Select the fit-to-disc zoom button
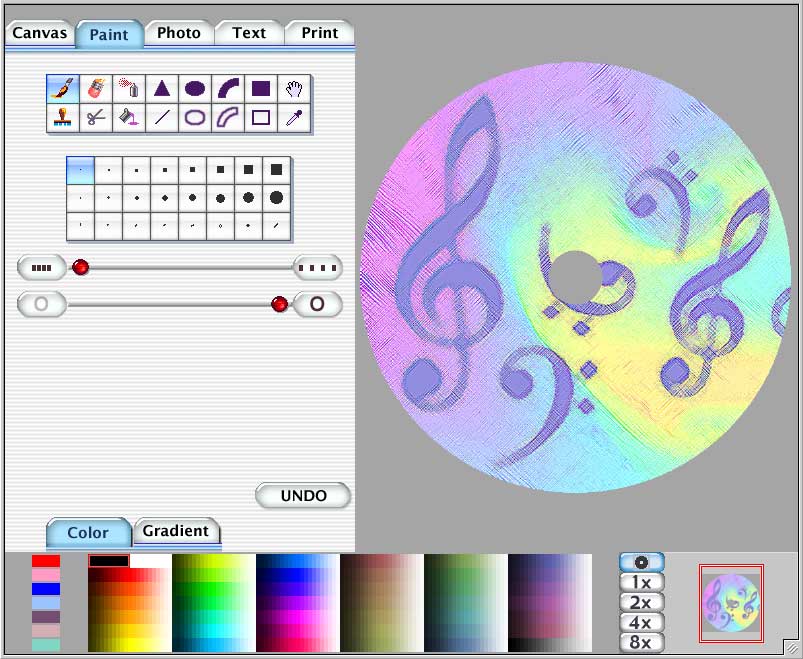 pyautogui.click(x=642, y=562)
